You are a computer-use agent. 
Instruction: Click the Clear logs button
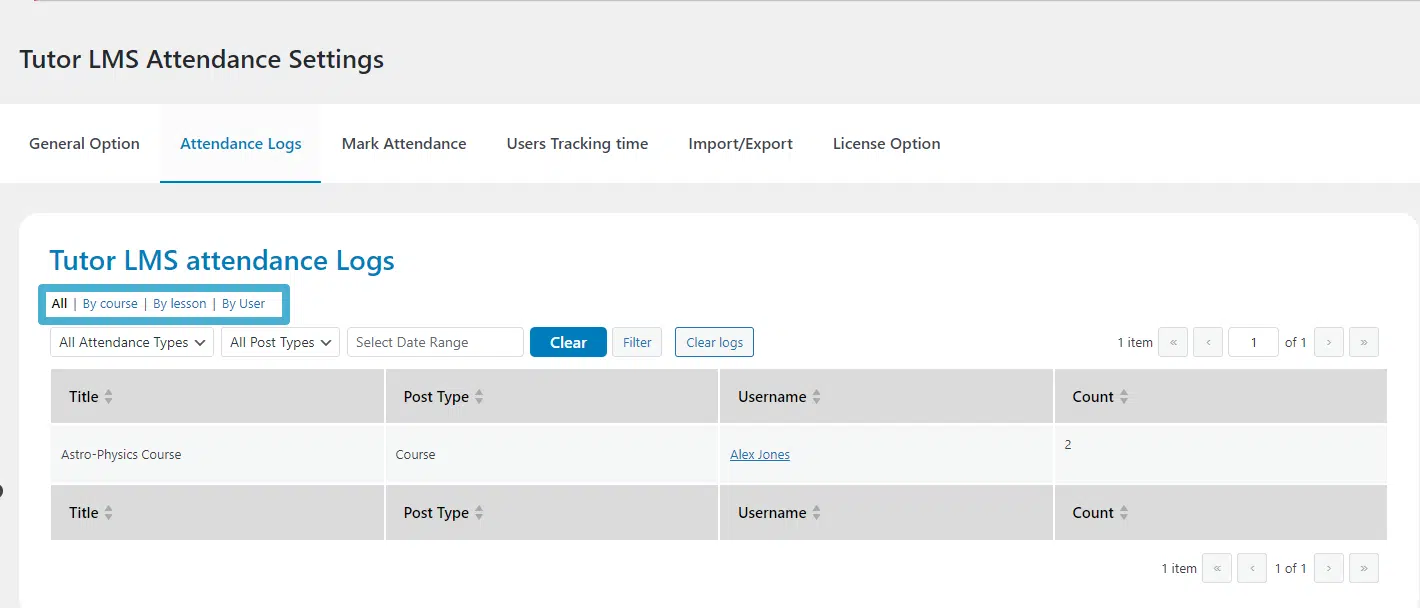(x=714, y=342)
